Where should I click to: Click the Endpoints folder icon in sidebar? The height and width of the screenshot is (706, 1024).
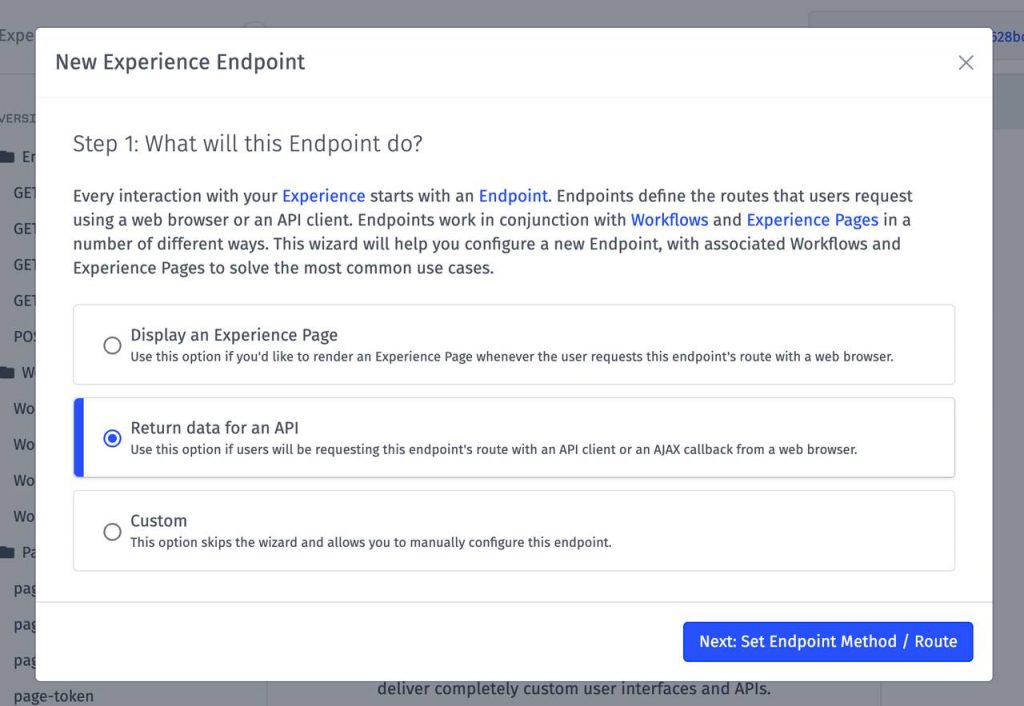point(8,157)
